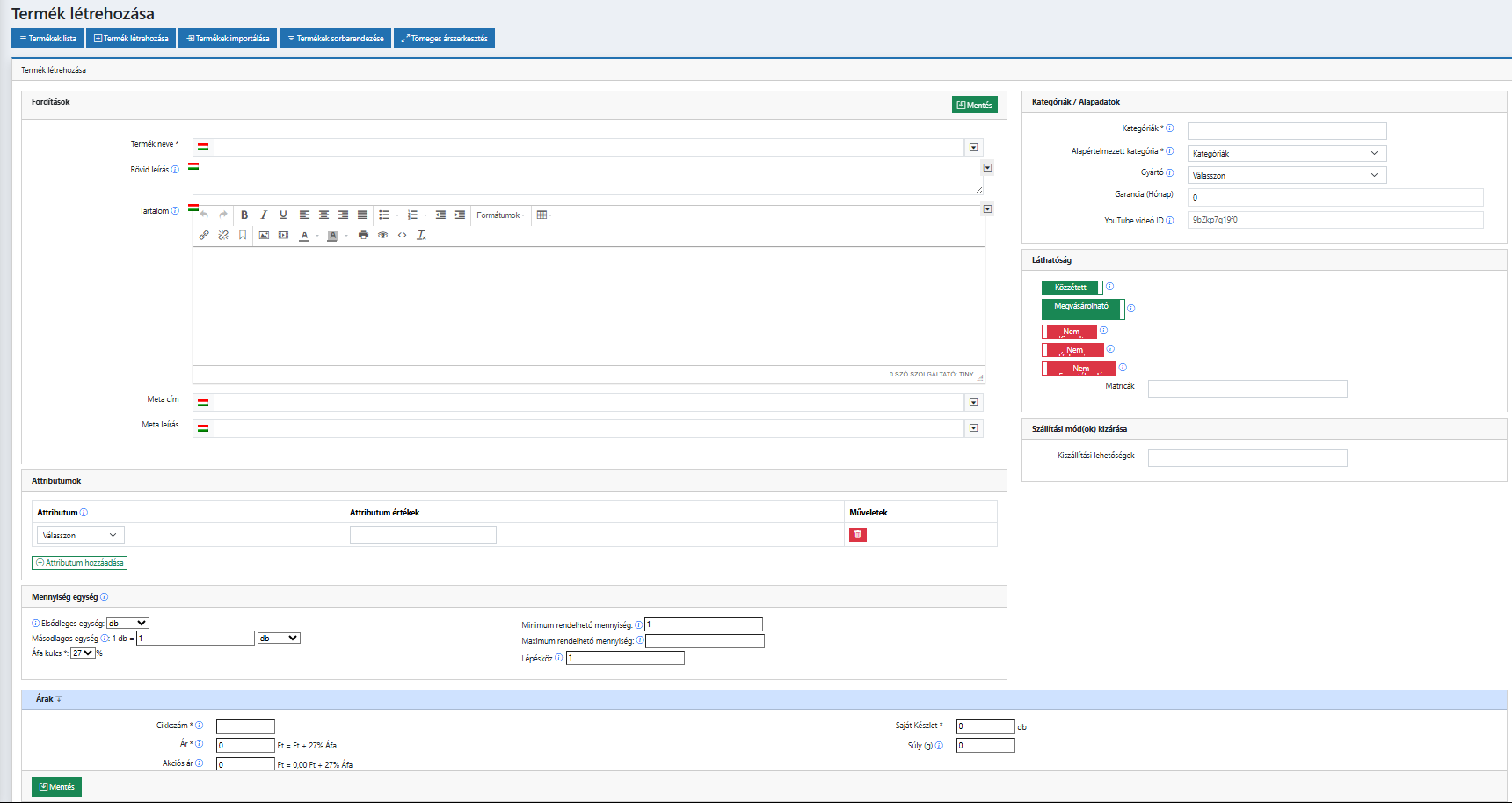The image size is (1512, 803).
Task: Go to Termékek lista tab
Action: (x=47, y=39)
